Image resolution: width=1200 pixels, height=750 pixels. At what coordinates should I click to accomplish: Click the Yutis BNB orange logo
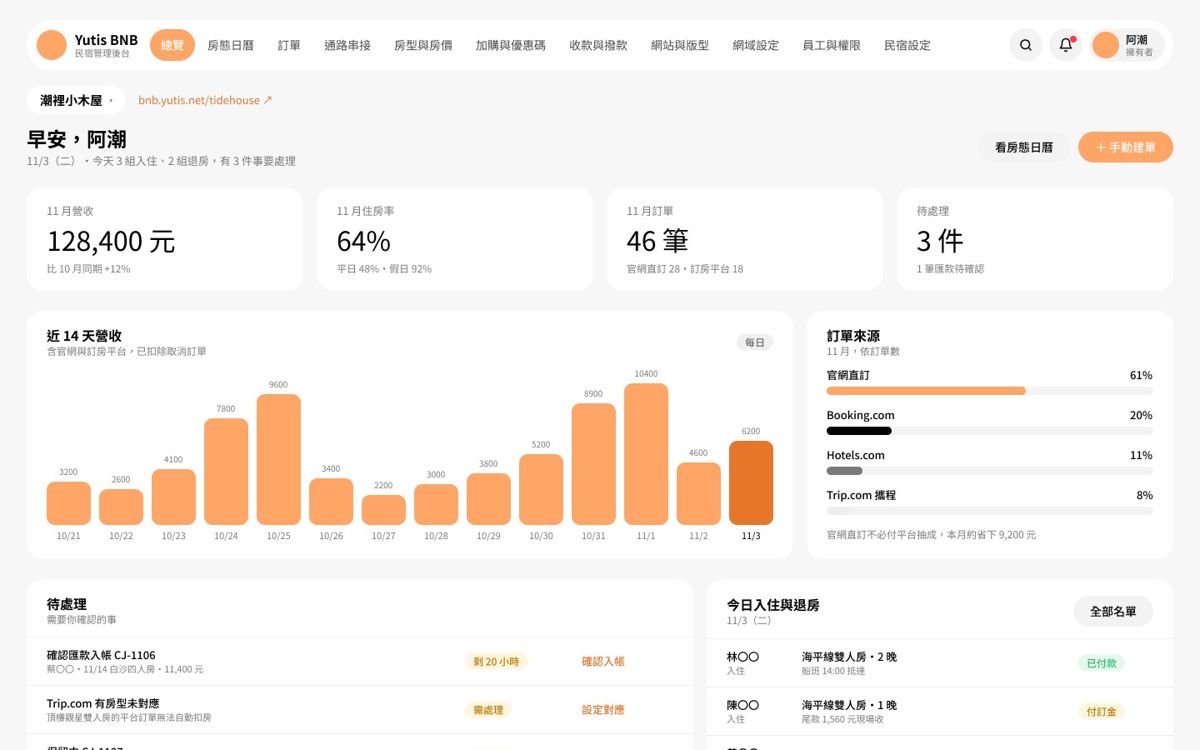click(x=51, y=45)
